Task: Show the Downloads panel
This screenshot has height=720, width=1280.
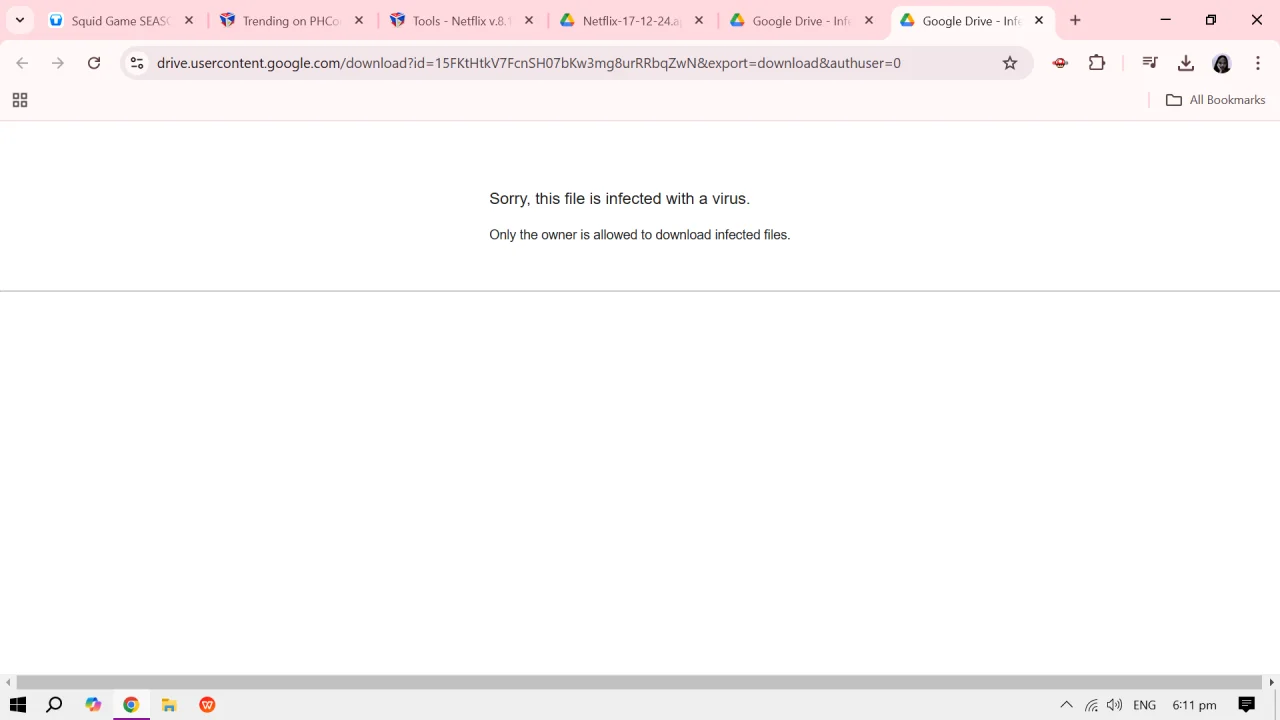Action: point(1186,63)
